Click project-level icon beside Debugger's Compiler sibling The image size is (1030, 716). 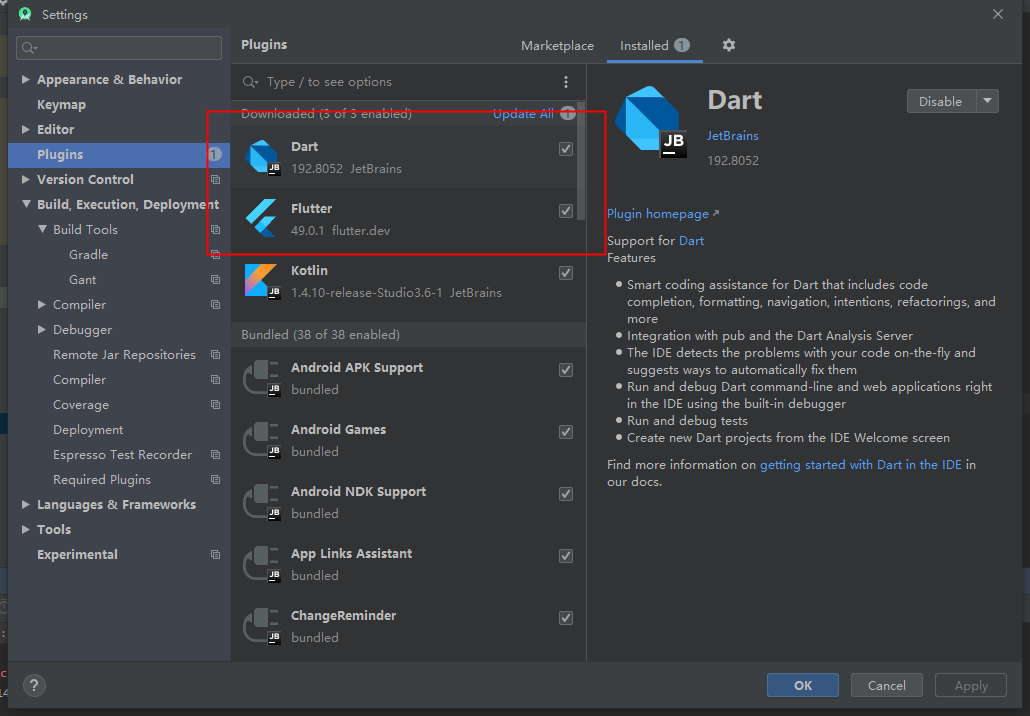[x=215, y=304]
